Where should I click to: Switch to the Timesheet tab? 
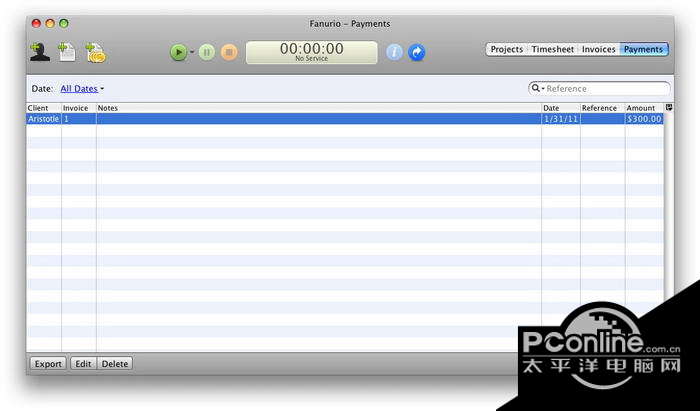point(553,50)
